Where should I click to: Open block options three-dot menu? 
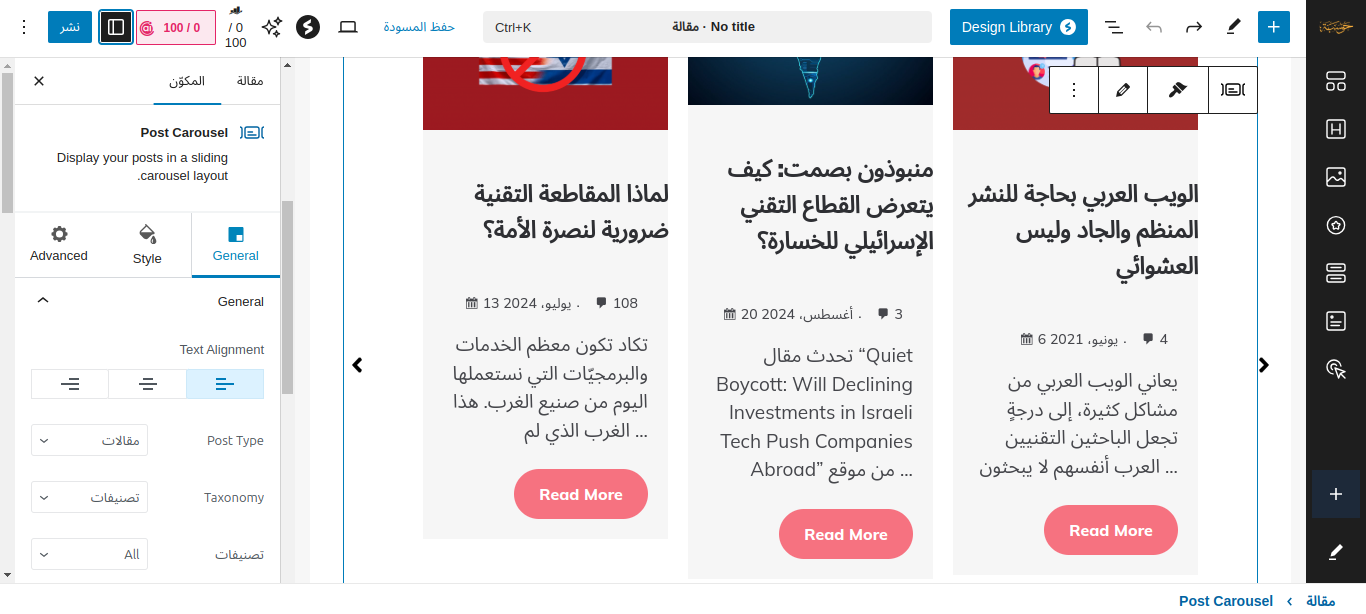click(1074, 90)
